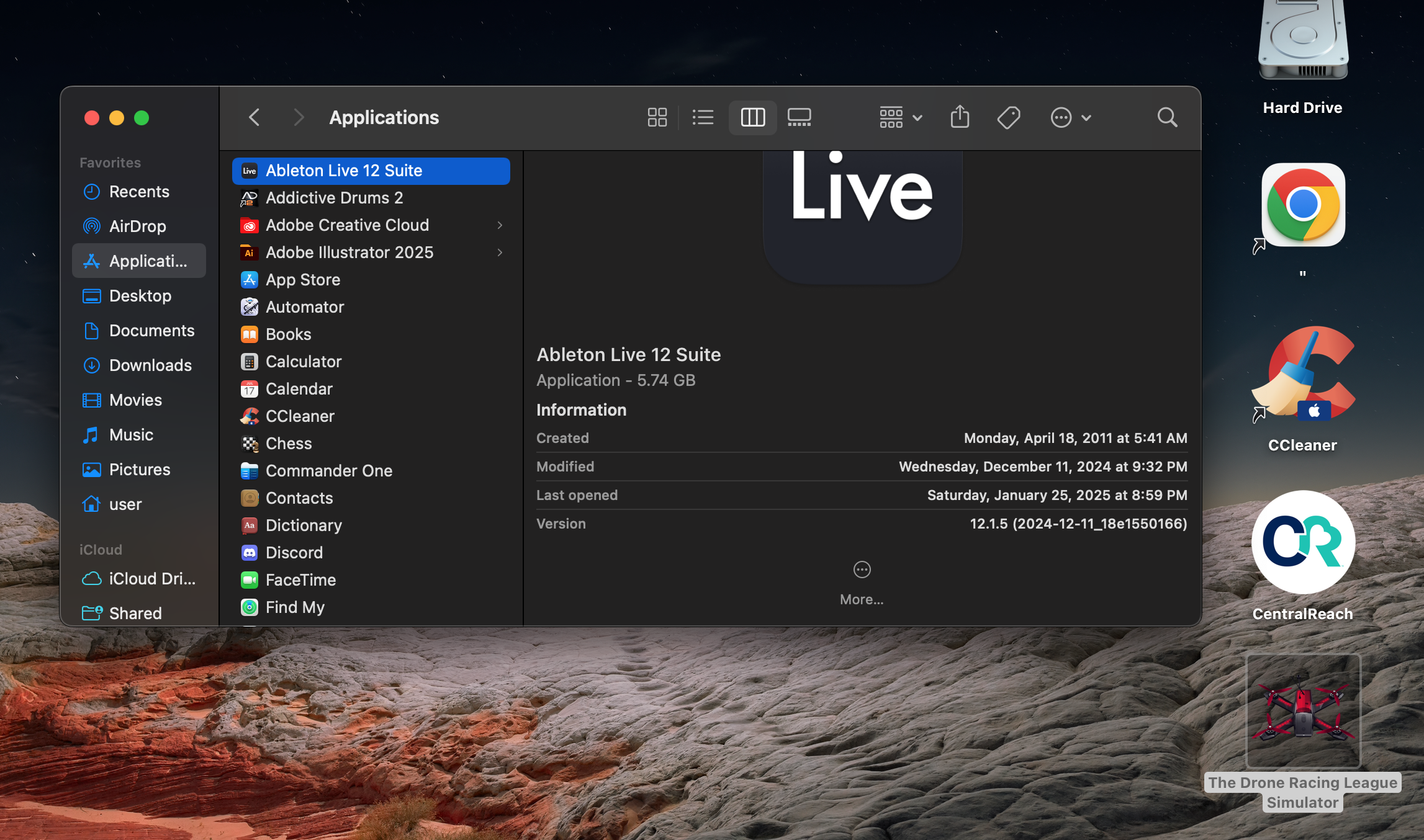The image size is (1424, 840).
Task: Click the Share toolbar icon
Action: pos(960,117)
